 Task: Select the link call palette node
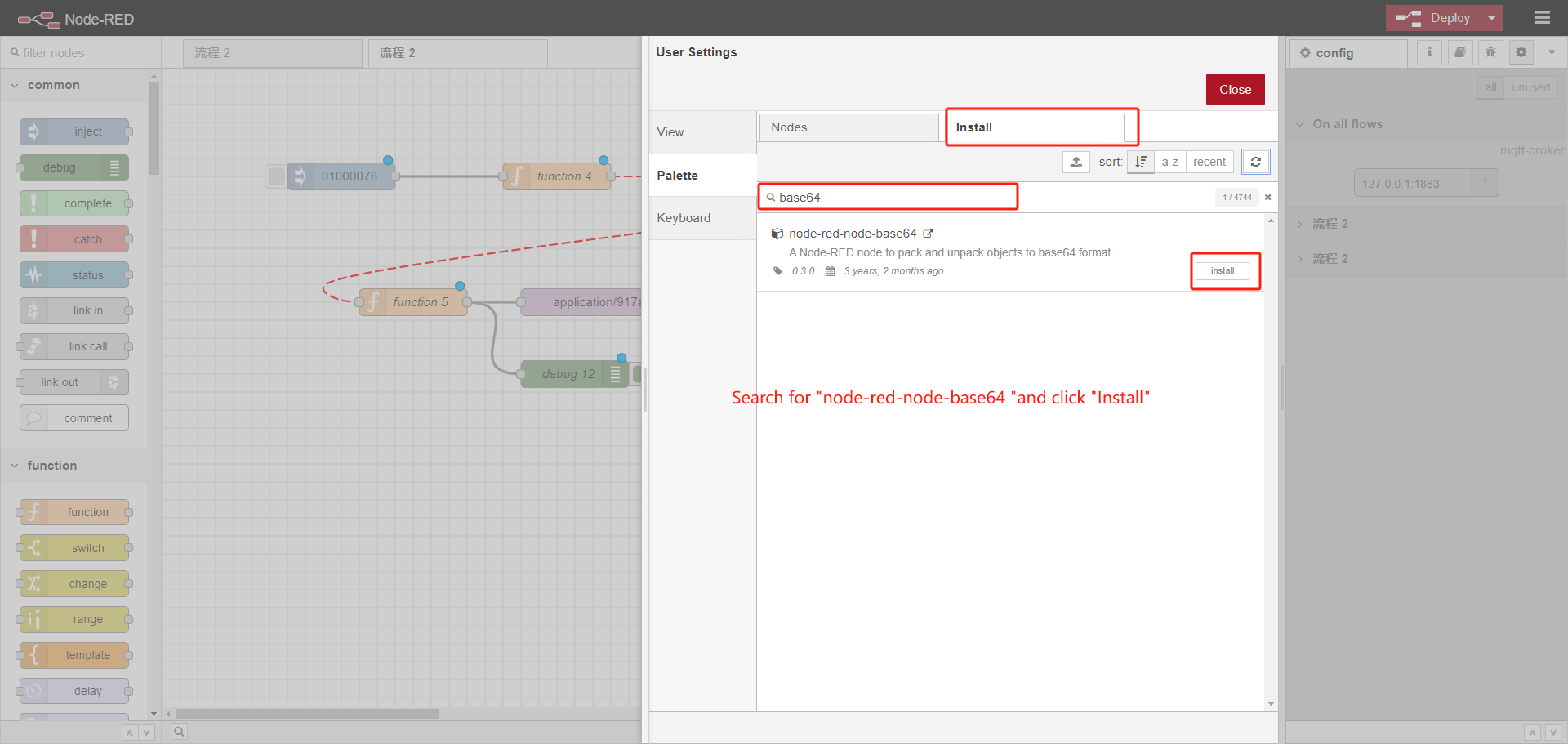click(74, 346)
